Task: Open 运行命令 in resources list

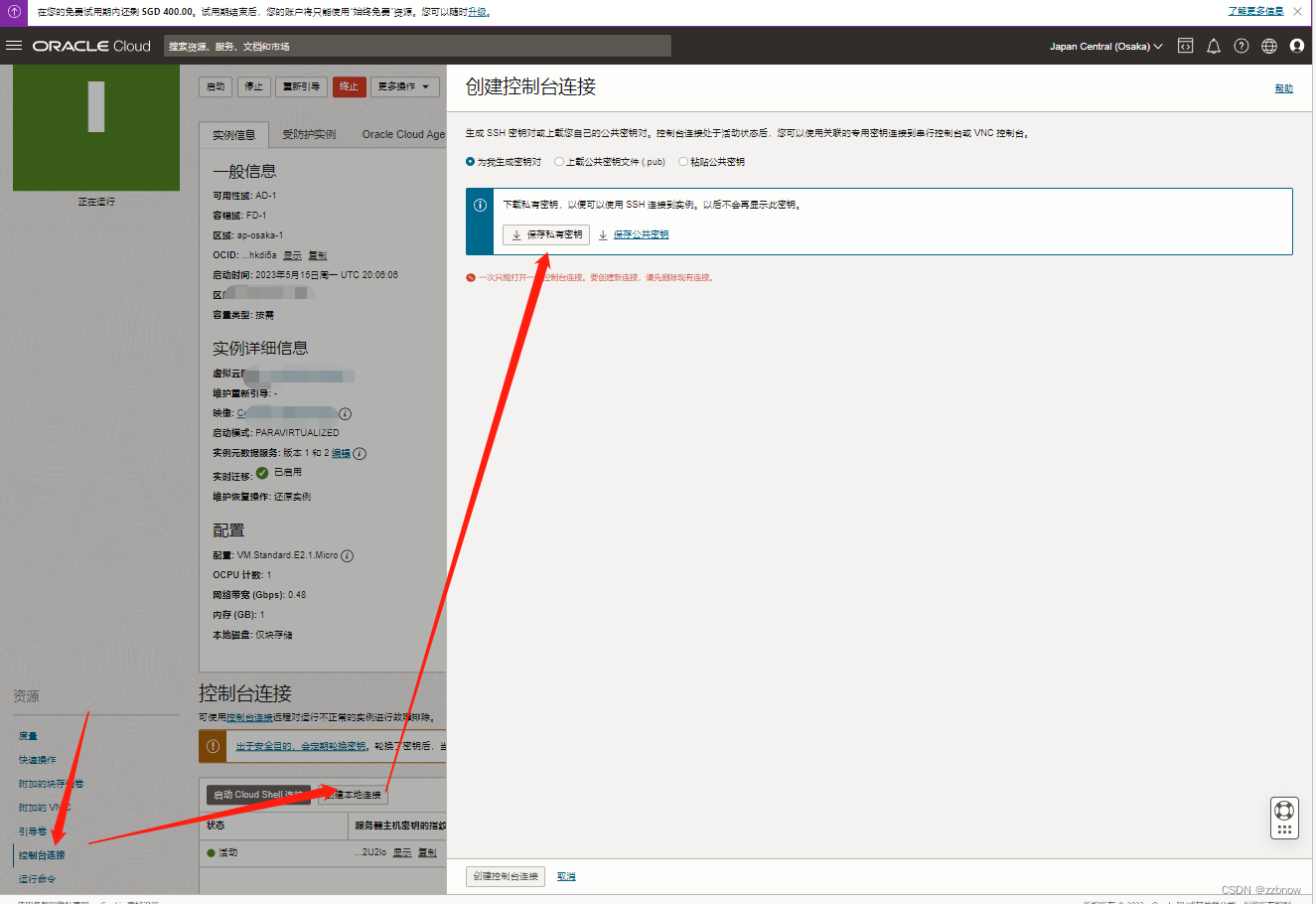Action: pyautogui.click(x=38, y=879)
